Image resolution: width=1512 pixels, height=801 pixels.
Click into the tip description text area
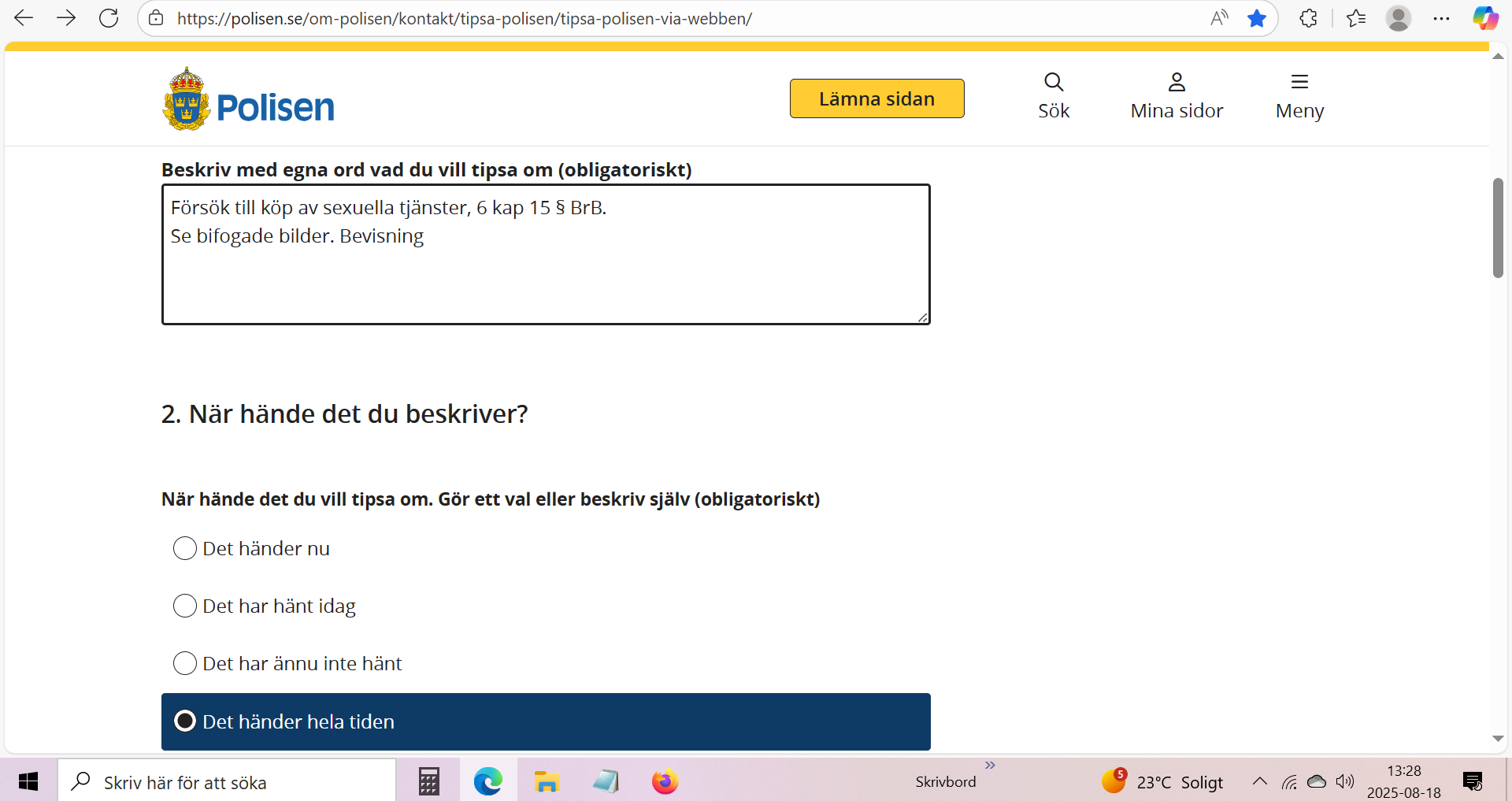(545, 268)
